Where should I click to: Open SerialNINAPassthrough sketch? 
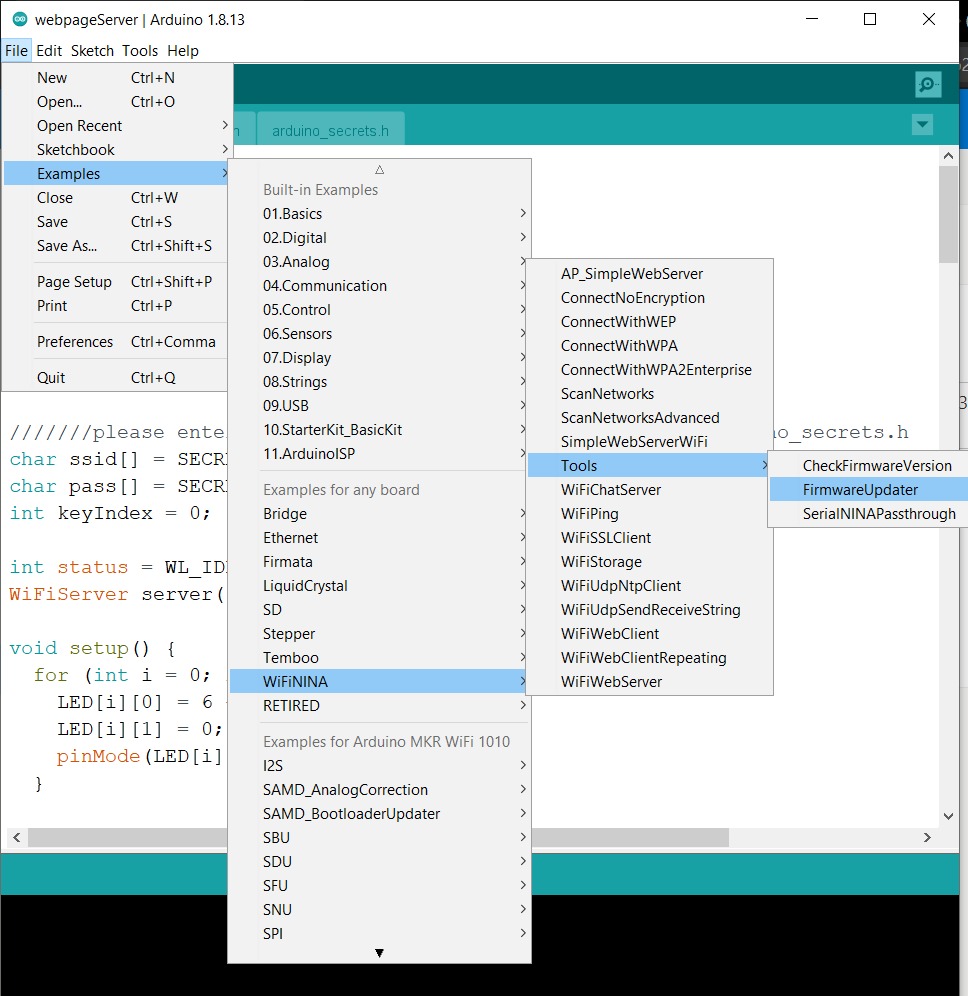869,514
